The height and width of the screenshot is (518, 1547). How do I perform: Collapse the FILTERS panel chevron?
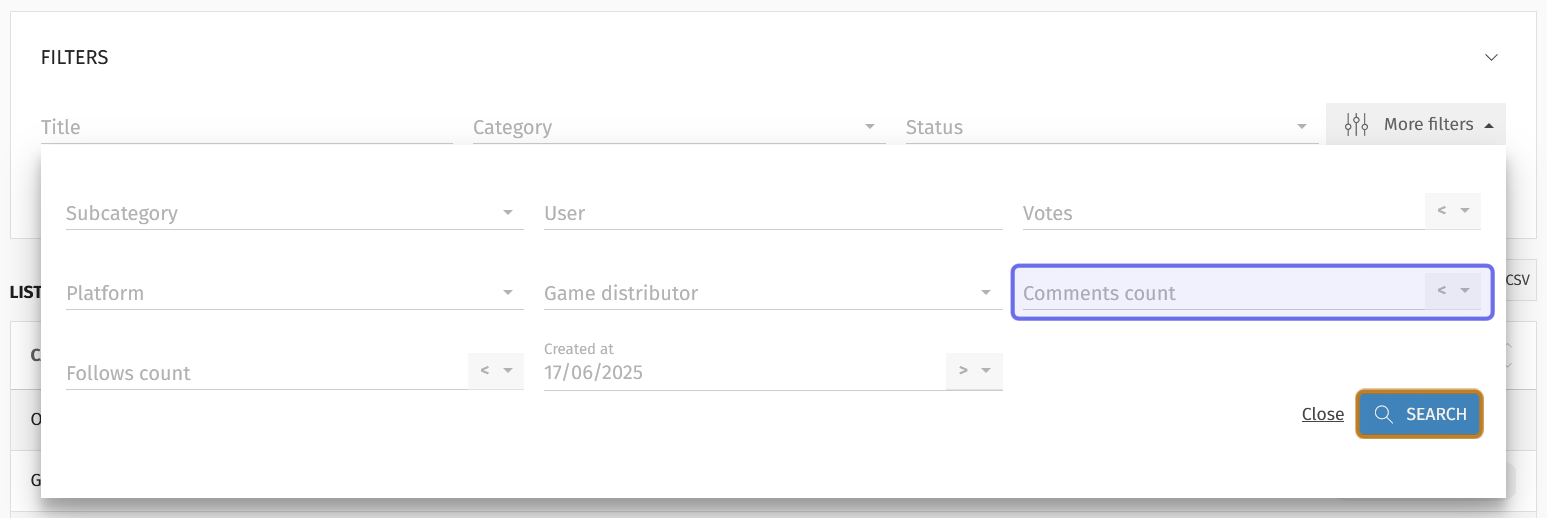(1491, 57)
